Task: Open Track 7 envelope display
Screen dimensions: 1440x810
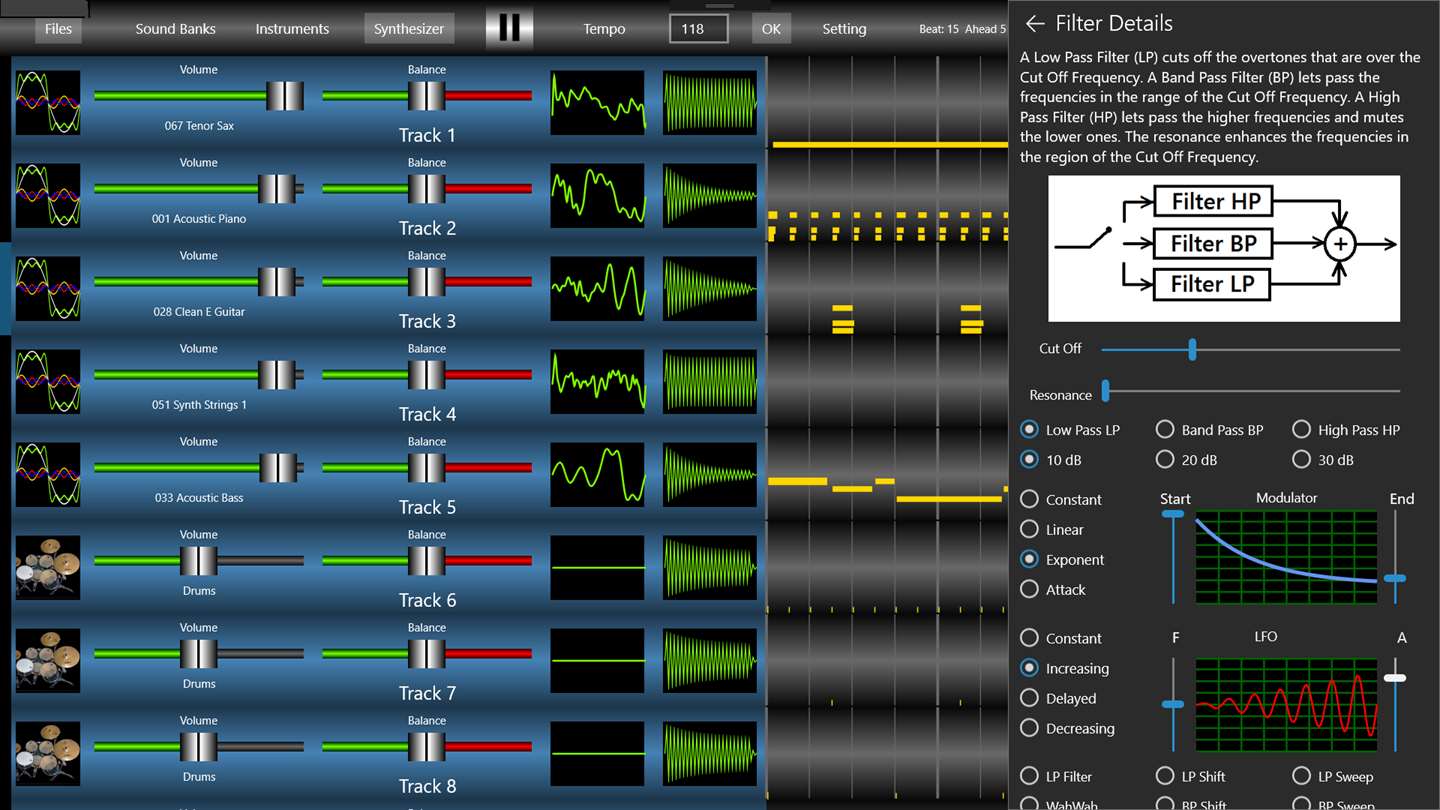Action: 710,660
